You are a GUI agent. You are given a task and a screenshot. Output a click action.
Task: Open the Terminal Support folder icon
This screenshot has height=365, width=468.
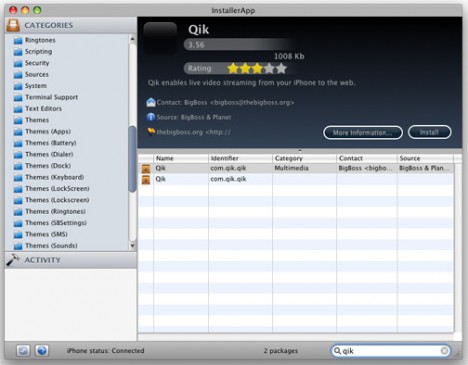[x=18, y=98]
